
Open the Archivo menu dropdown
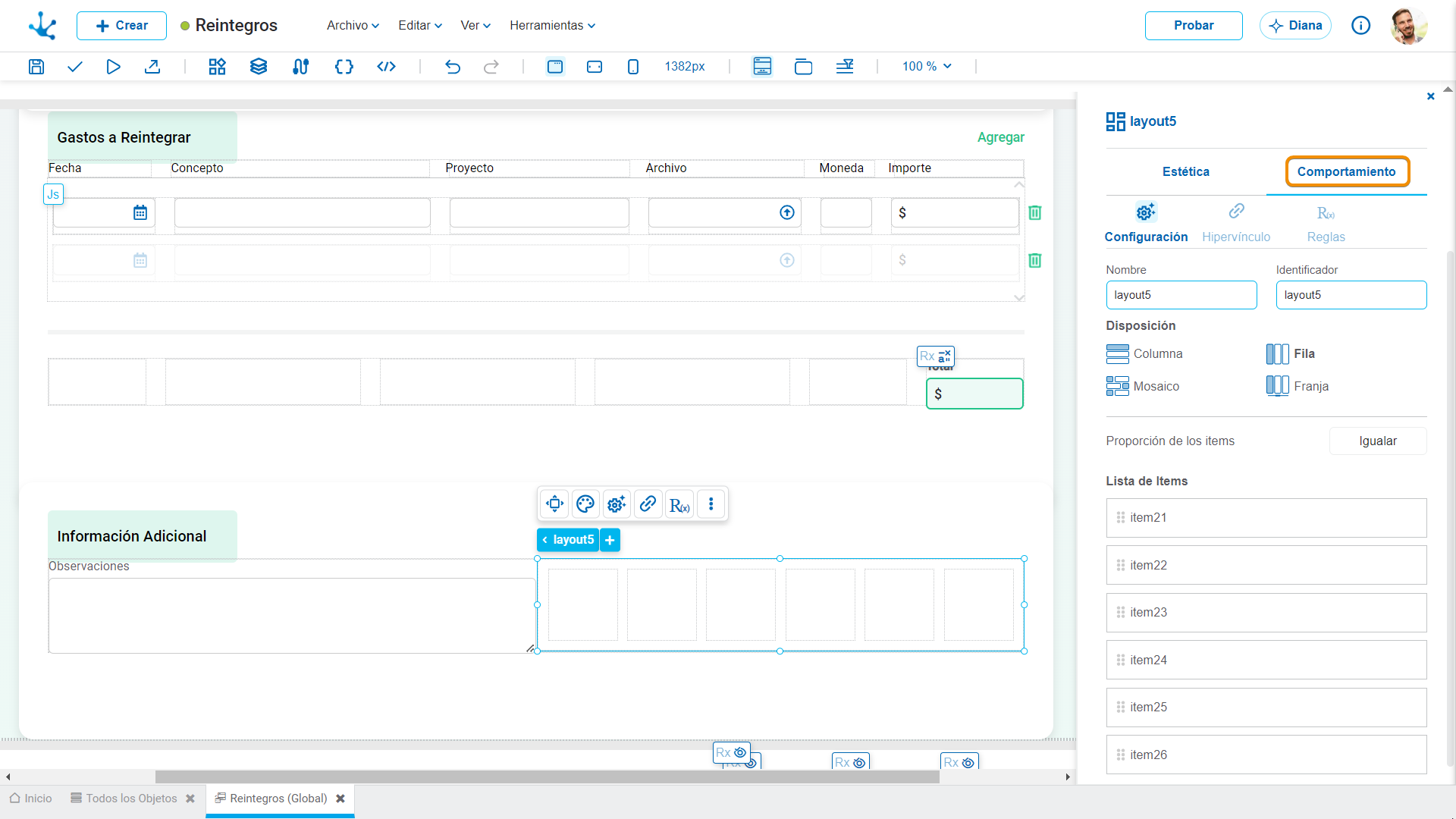pyautogui.click(x=353, y=26)
